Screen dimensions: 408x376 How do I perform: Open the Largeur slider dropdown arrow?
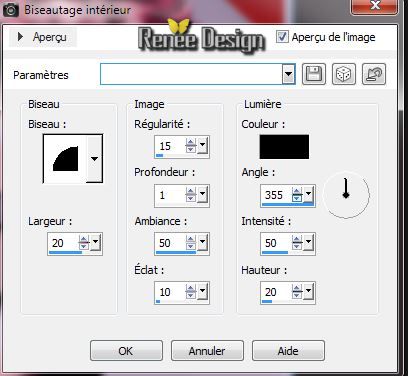[96, 243]
